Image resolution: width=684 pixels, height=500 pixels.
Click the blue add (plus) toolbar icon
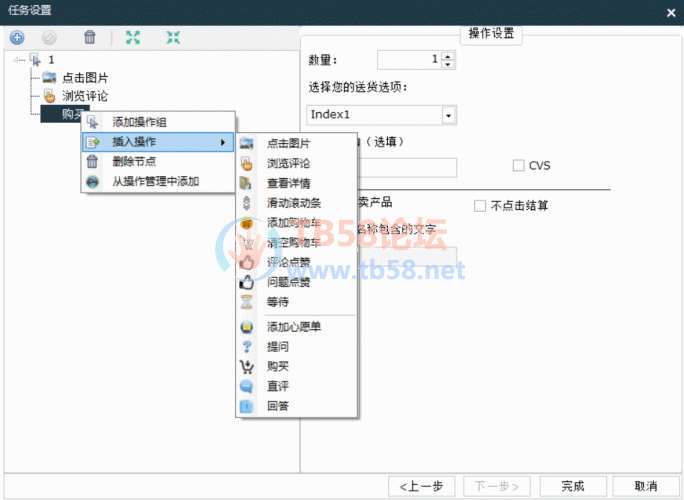(17, 38)
